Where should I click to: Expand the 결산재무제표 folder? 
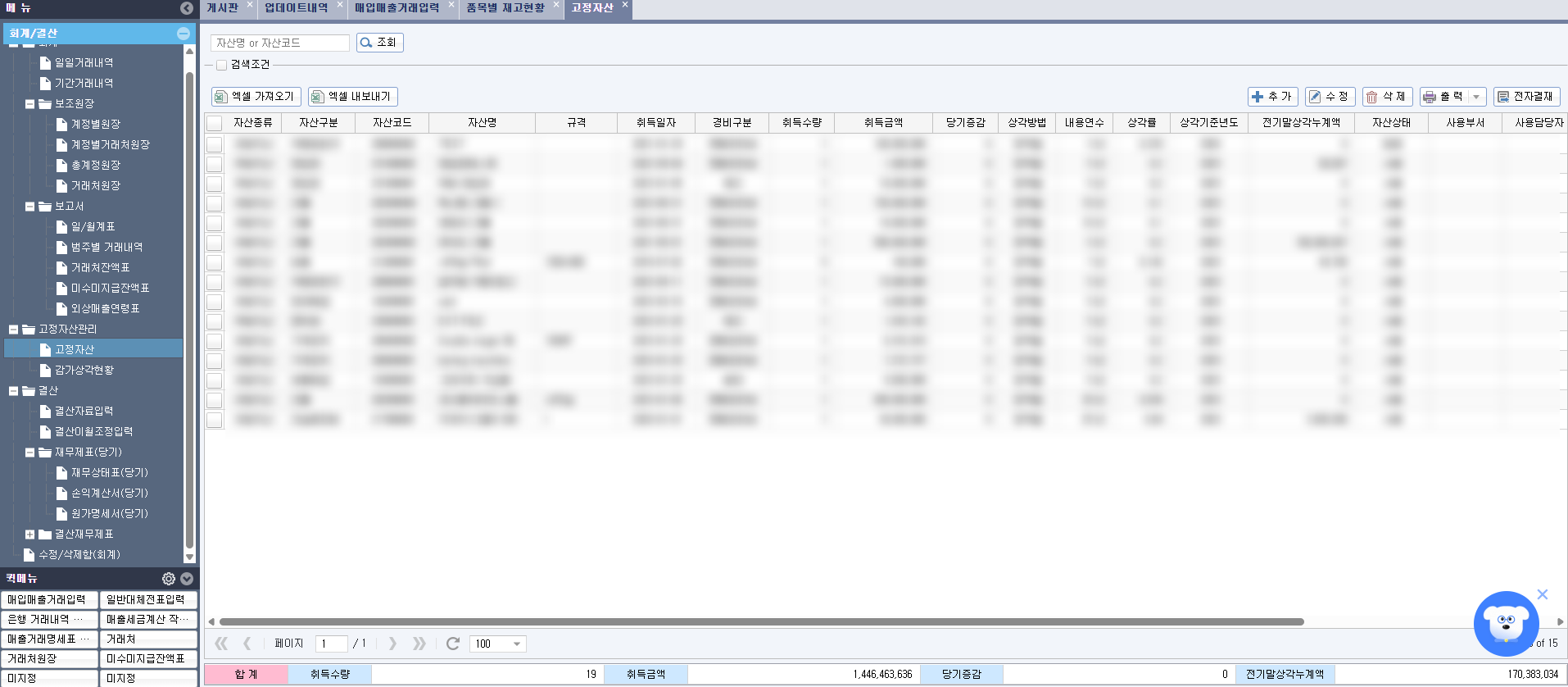(29, 535)
